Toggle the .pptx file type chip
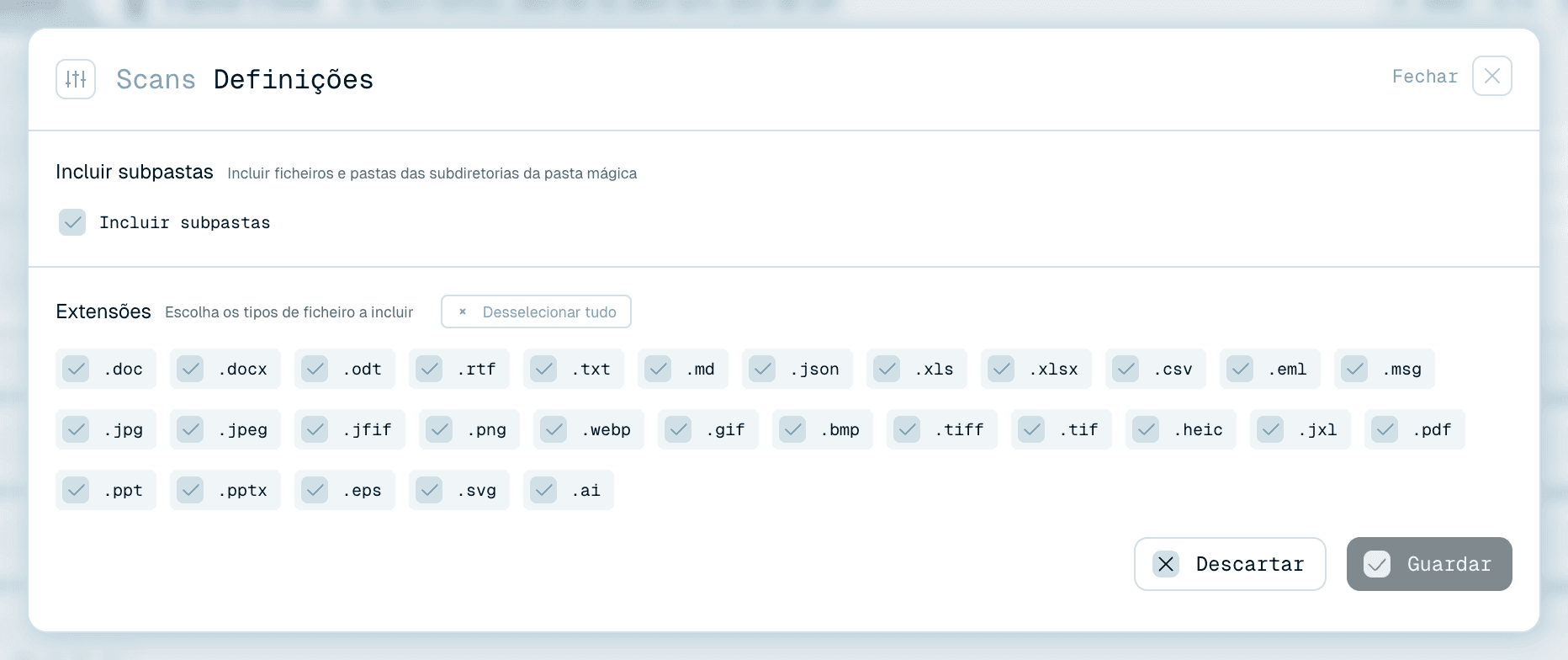This screenshot has height=660, width=1568. (225, 490)
